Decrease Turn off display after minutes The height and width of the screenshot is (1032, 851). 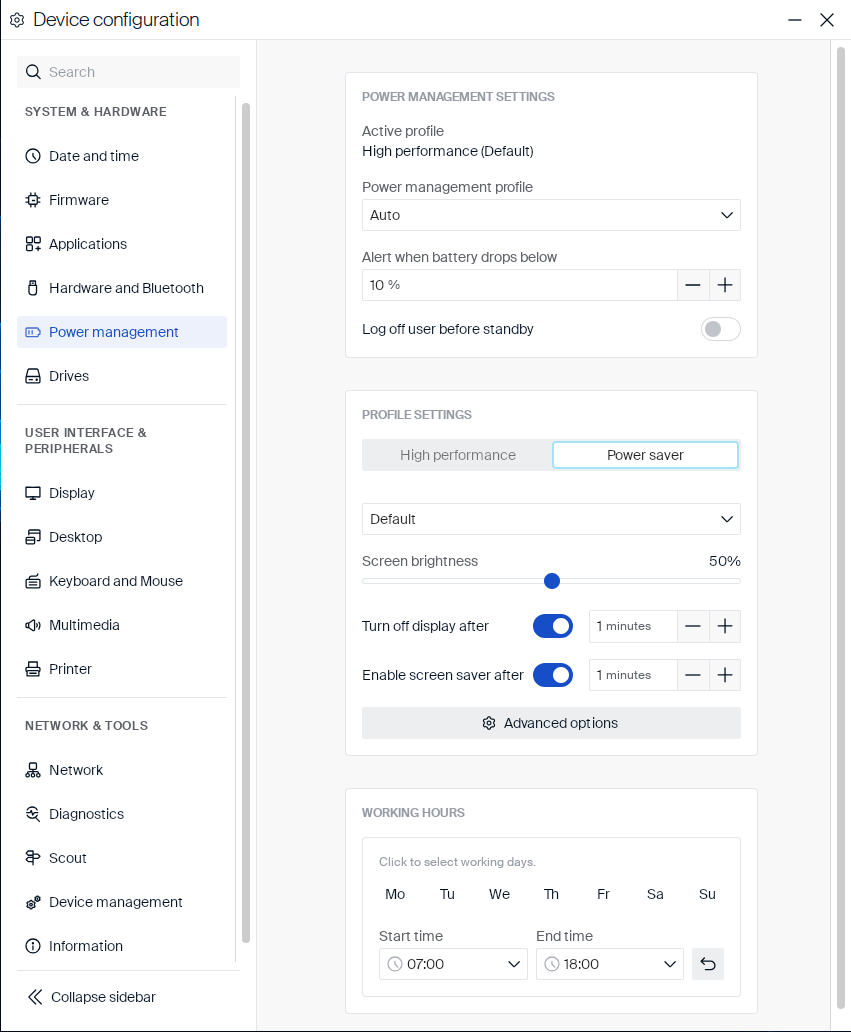[x=693, y=626]
